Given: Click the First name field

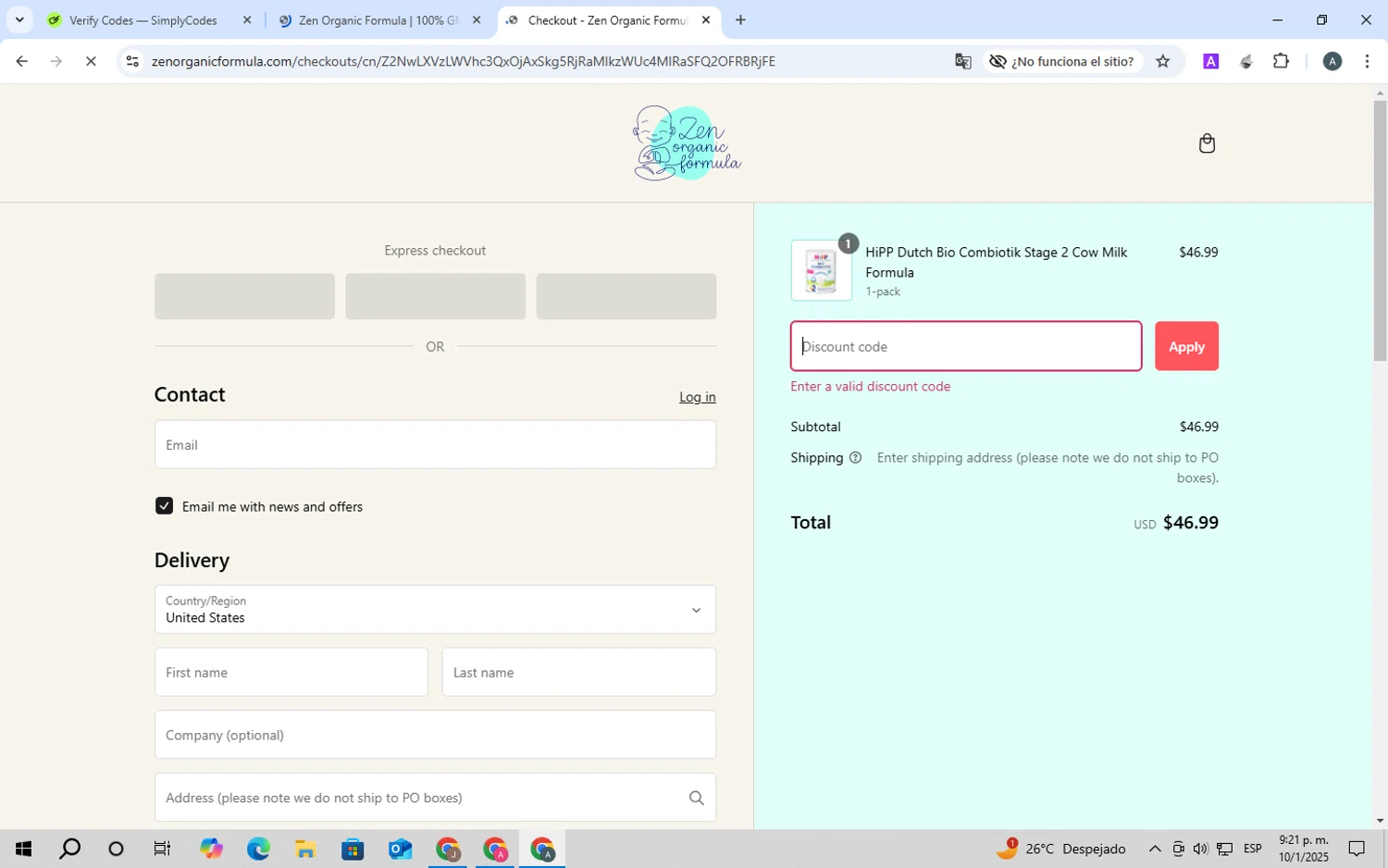Looking at the screenshot, I should pos(291,672).
